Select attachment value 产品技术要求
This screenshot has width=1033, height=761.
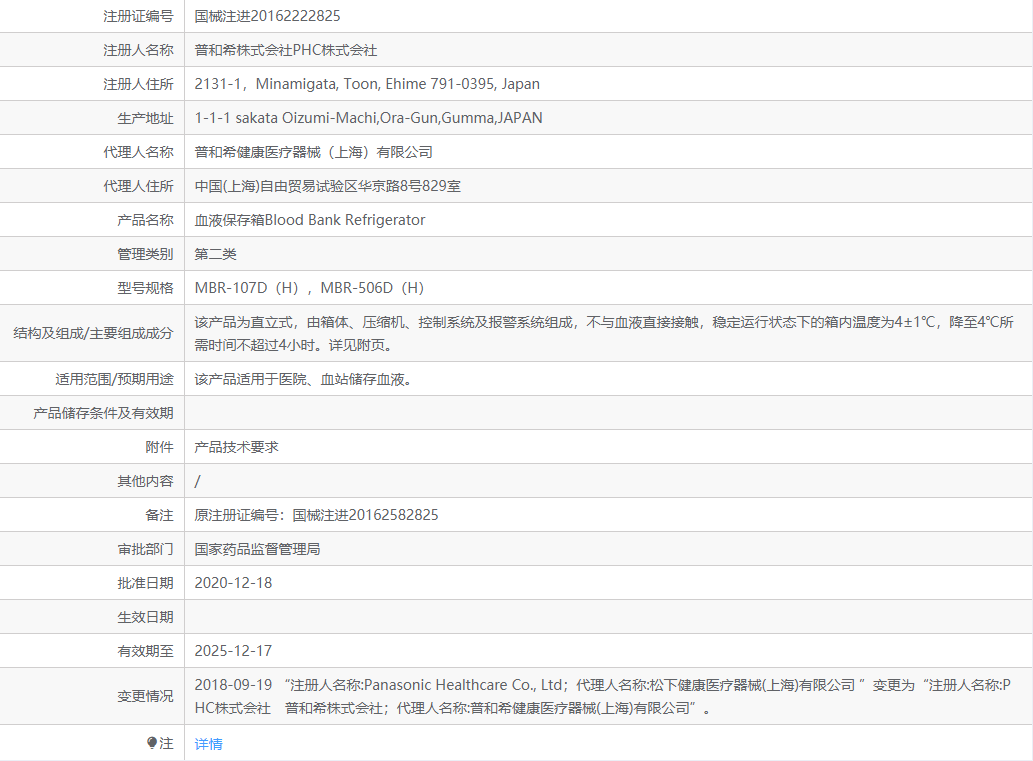(x=237, y=447)
